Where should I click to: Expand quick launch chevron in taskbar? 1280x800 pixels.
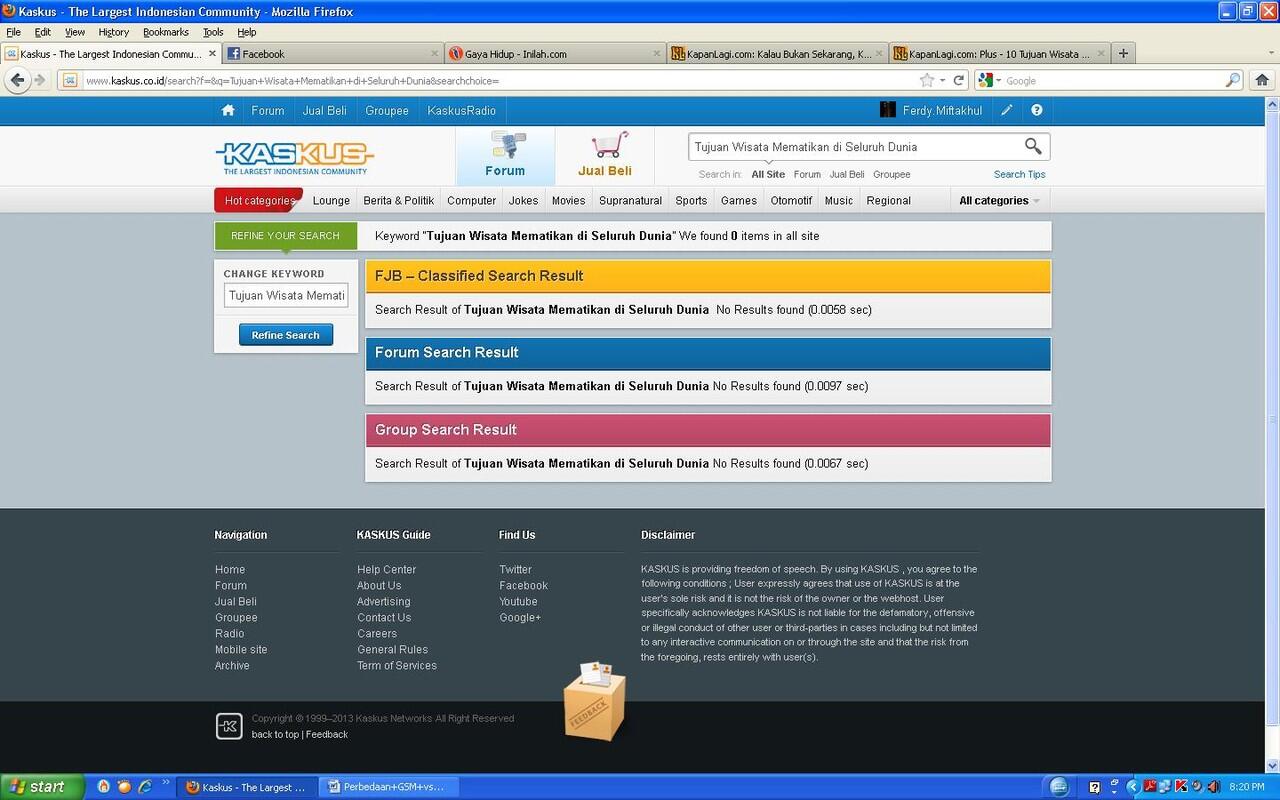166,783
